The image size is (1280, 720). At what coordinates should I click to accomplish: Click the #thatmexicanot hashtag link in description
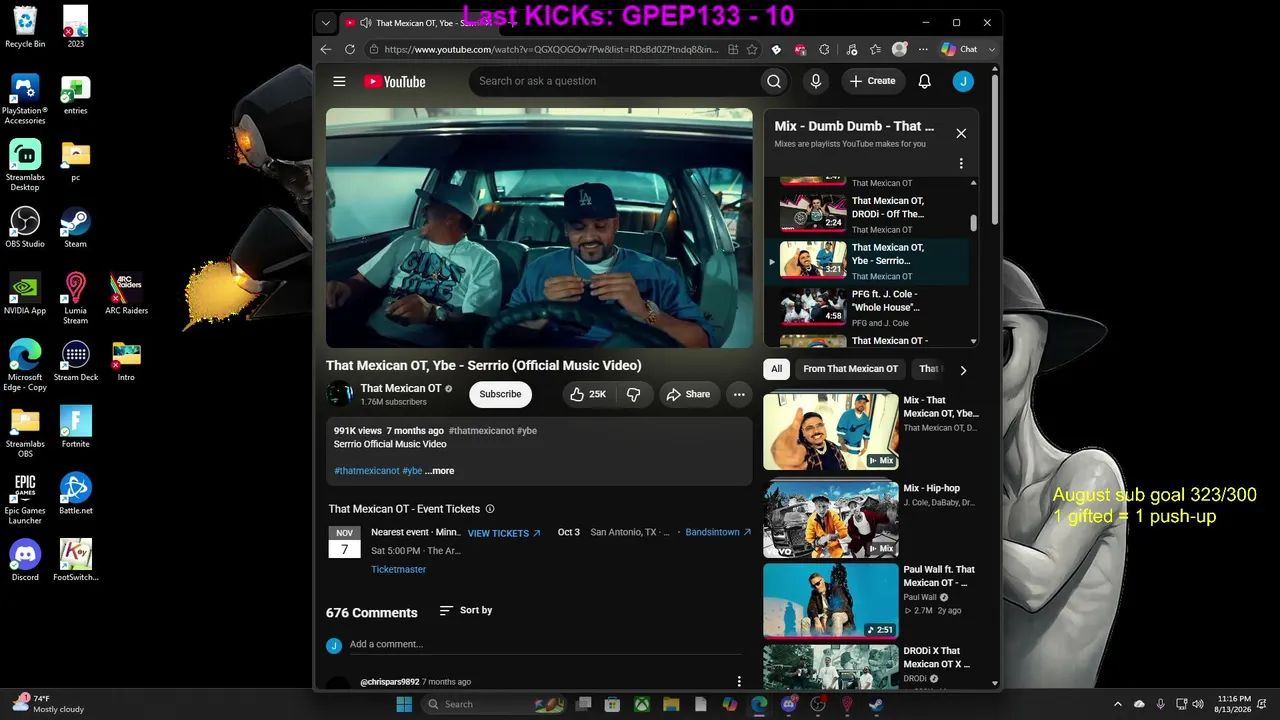367,471
